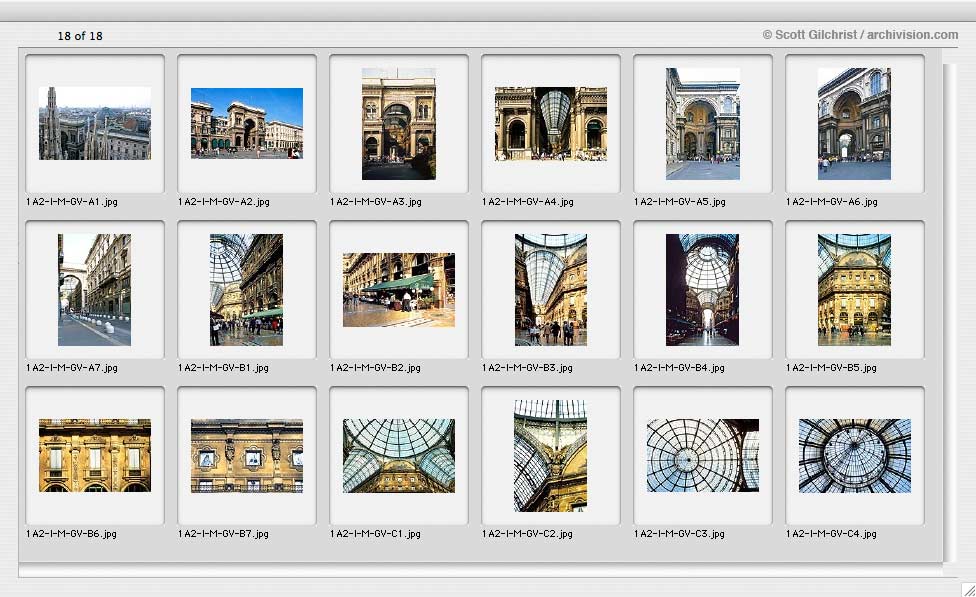Click file name label 1A2-I-M-GV-B7.jpg
Image resolution: width=976 pixels, height=597 pixels.
click(x=223, y=534)
